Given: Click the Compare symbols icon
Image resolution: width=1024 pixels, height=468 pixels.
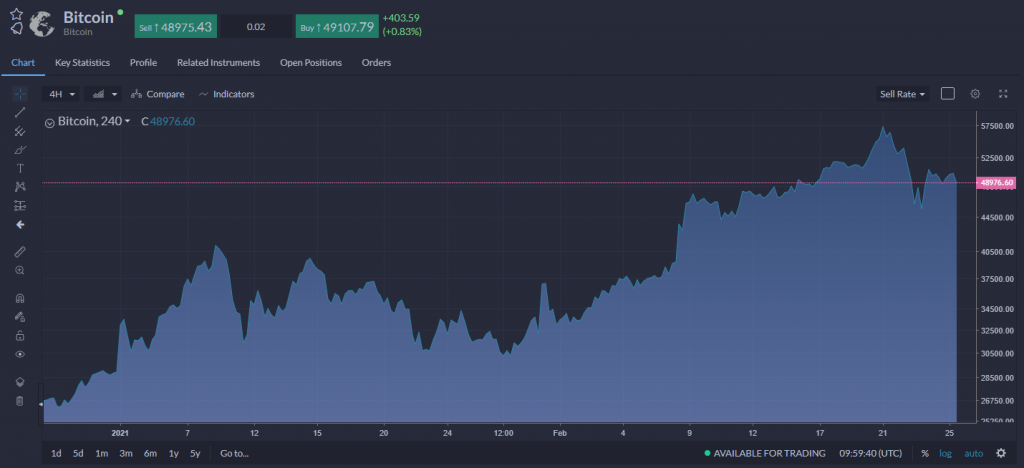Looking at the screenshot, I should coord(136,94).
